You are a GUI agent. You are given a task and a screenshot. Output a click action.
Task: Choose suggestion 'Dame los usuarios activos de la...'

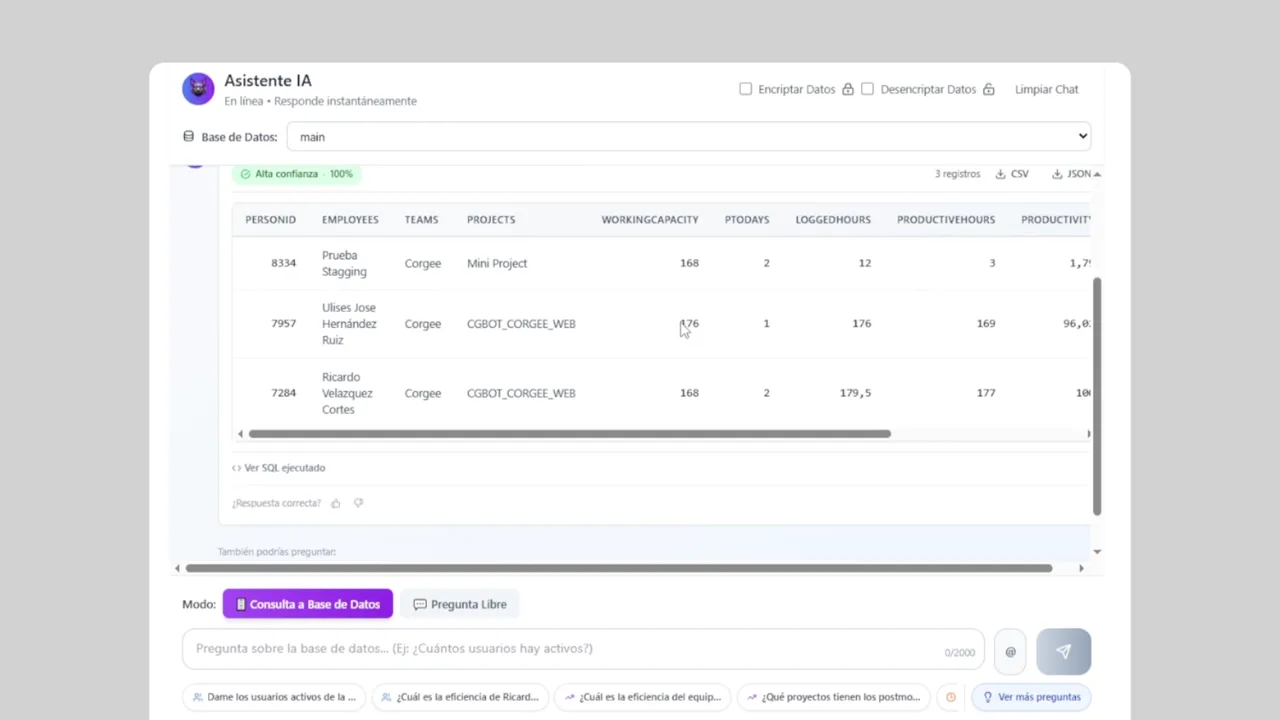tap(274, 697)
